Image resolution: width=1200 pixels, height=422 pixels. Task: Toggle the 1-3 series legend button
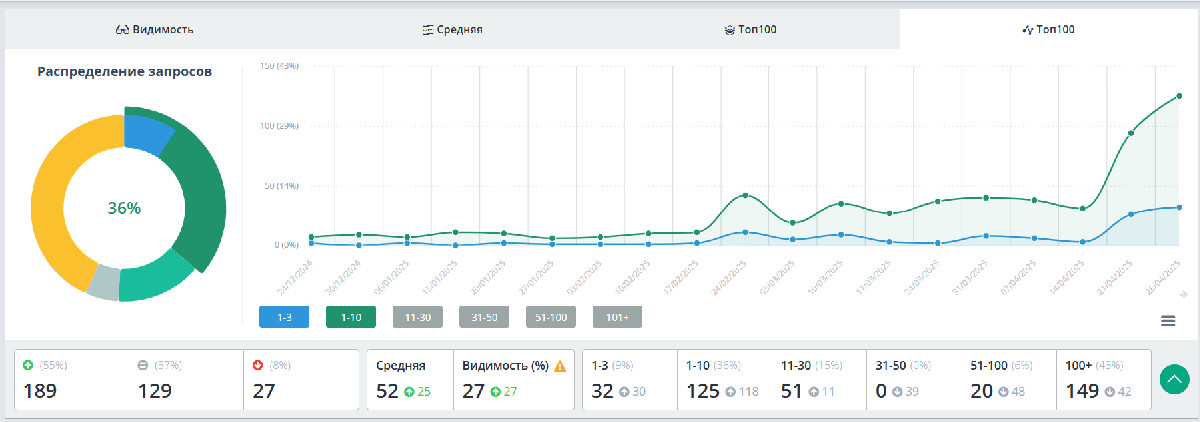tap(283, 317)
